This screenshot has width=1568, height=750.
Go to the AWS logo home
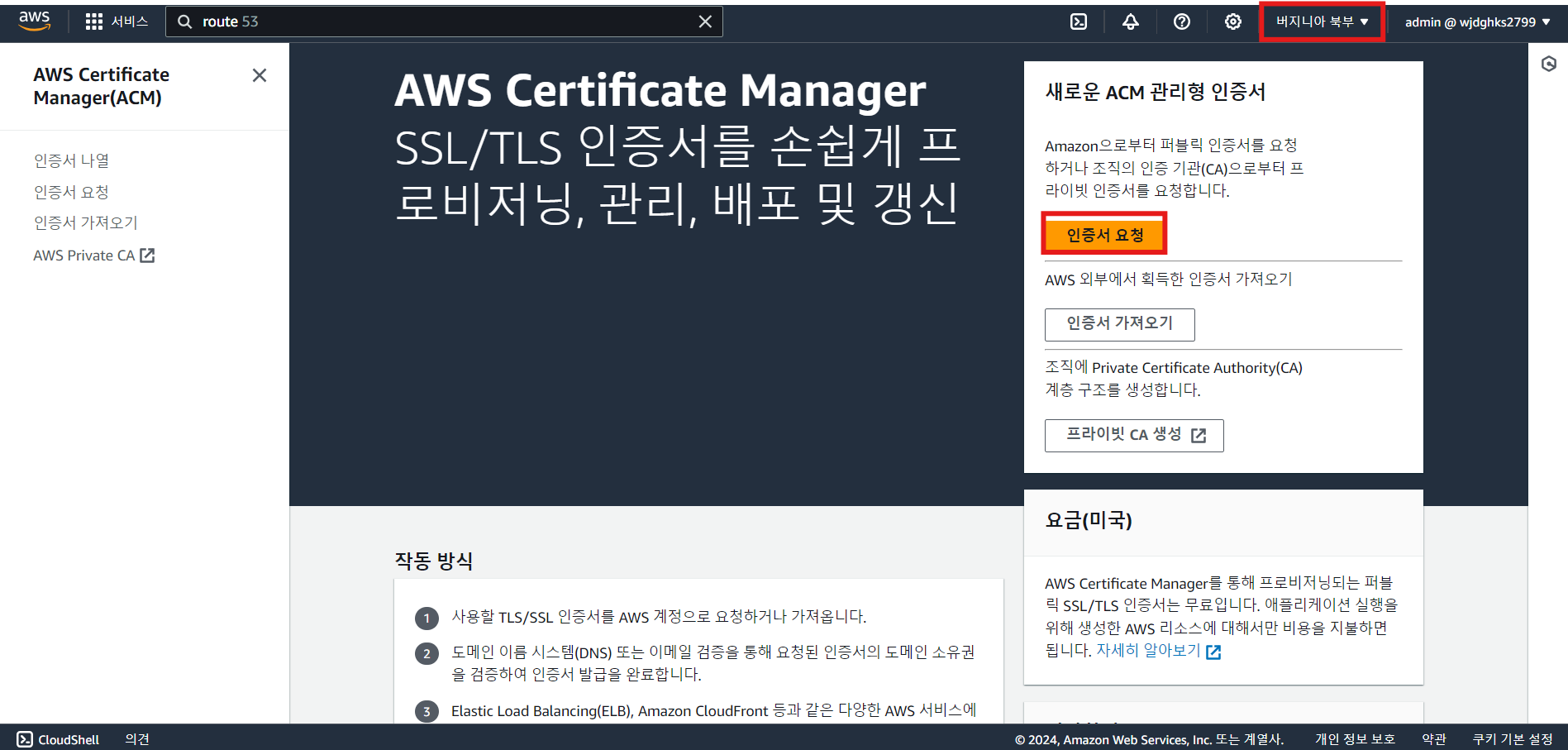[35, 21]
